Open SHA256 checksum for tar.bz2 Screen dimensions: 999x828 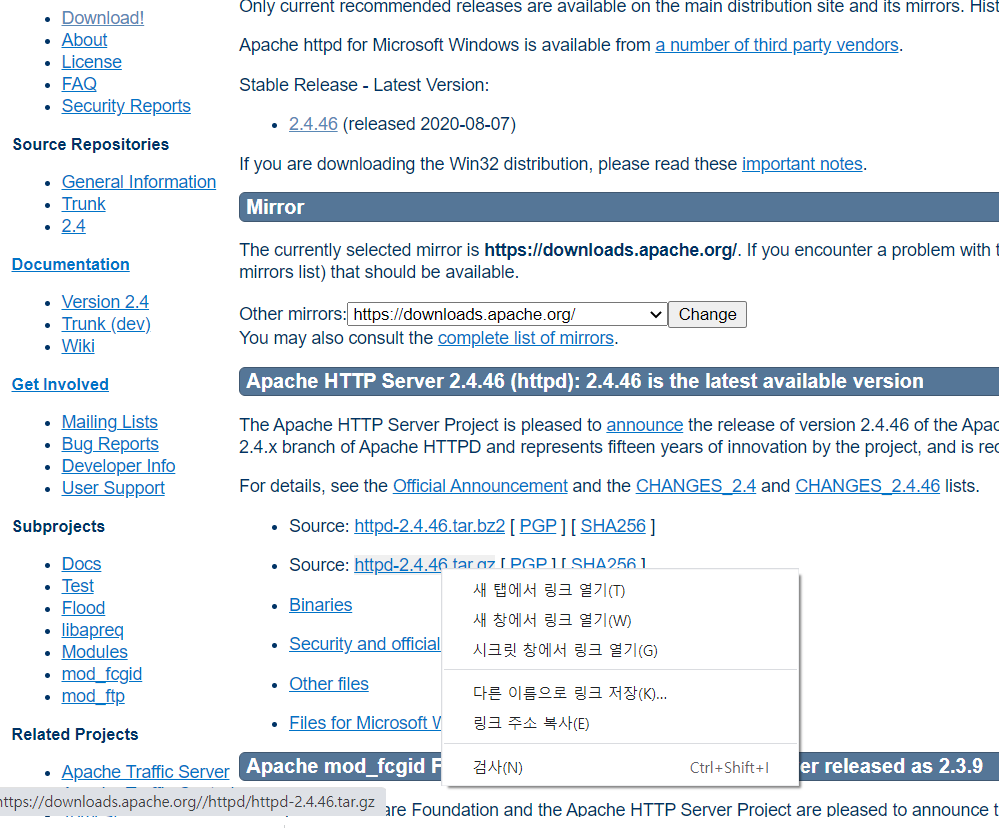pos(613,526)
